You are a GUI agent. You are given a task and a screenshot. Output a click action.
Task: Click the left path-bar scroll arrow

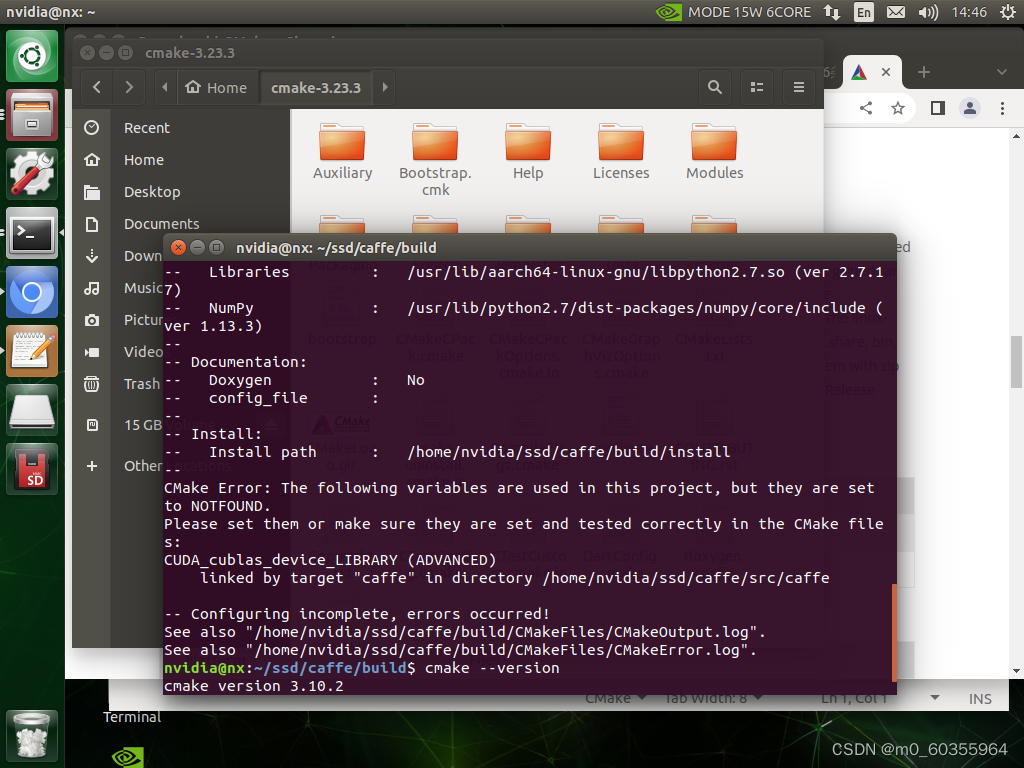165,87
